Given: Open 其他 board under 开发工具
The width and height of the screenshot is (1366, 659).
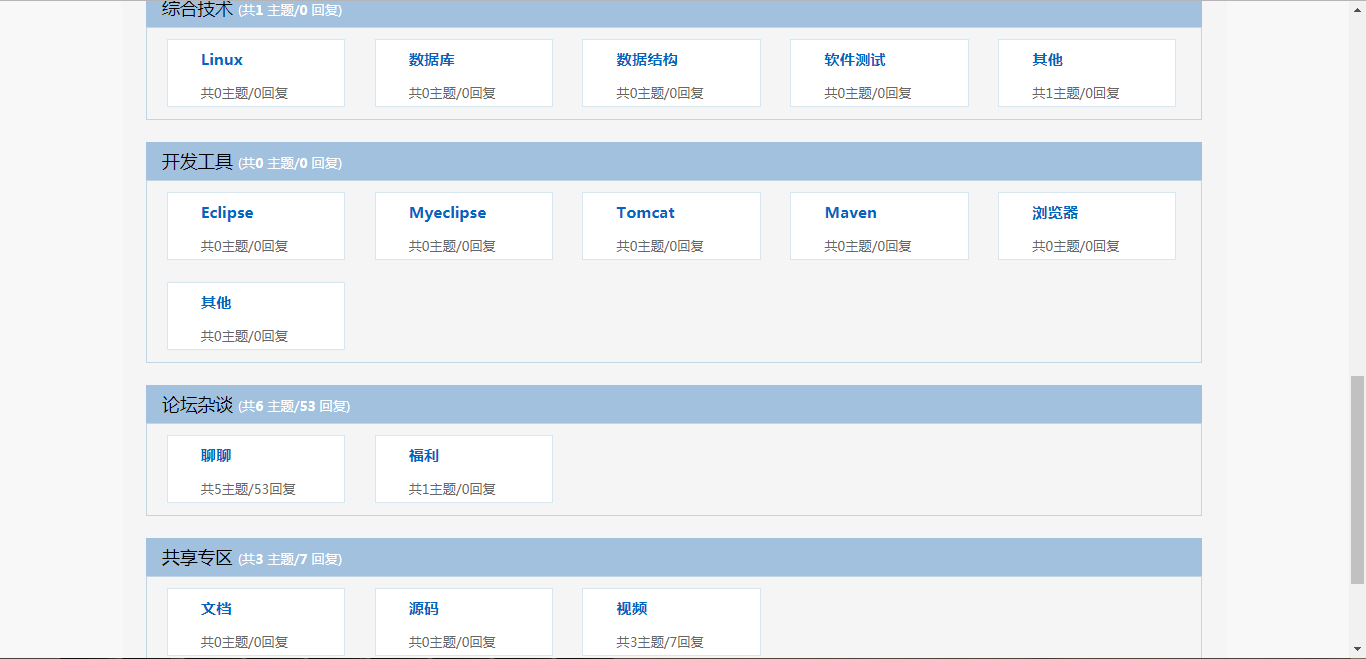Looking at the screenshot, I should point(216,303).
